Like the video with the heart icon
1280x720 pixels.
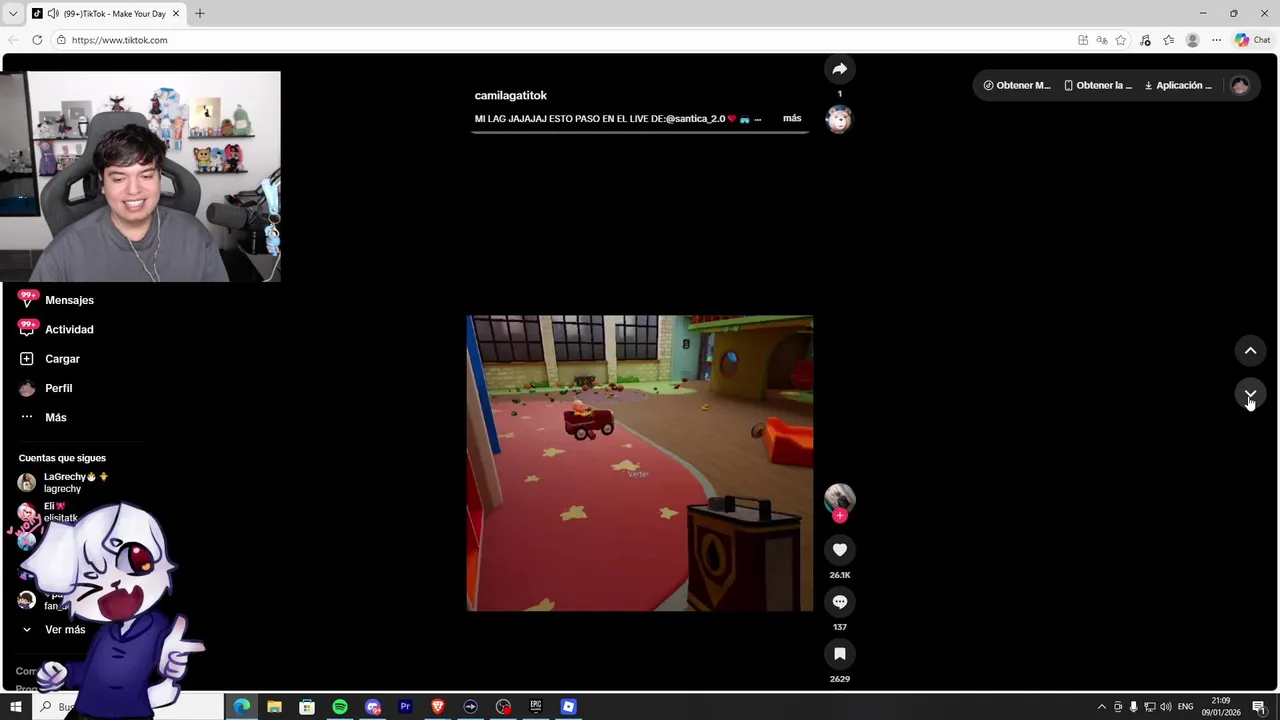tap(839, 550)
